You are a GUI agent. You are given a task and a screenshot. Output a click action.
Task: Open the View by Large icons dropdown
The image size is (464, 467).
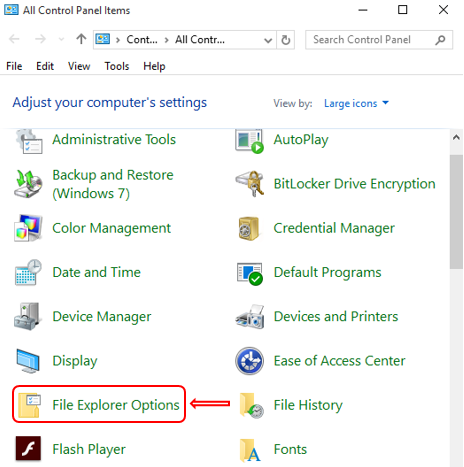click(356, 103)
